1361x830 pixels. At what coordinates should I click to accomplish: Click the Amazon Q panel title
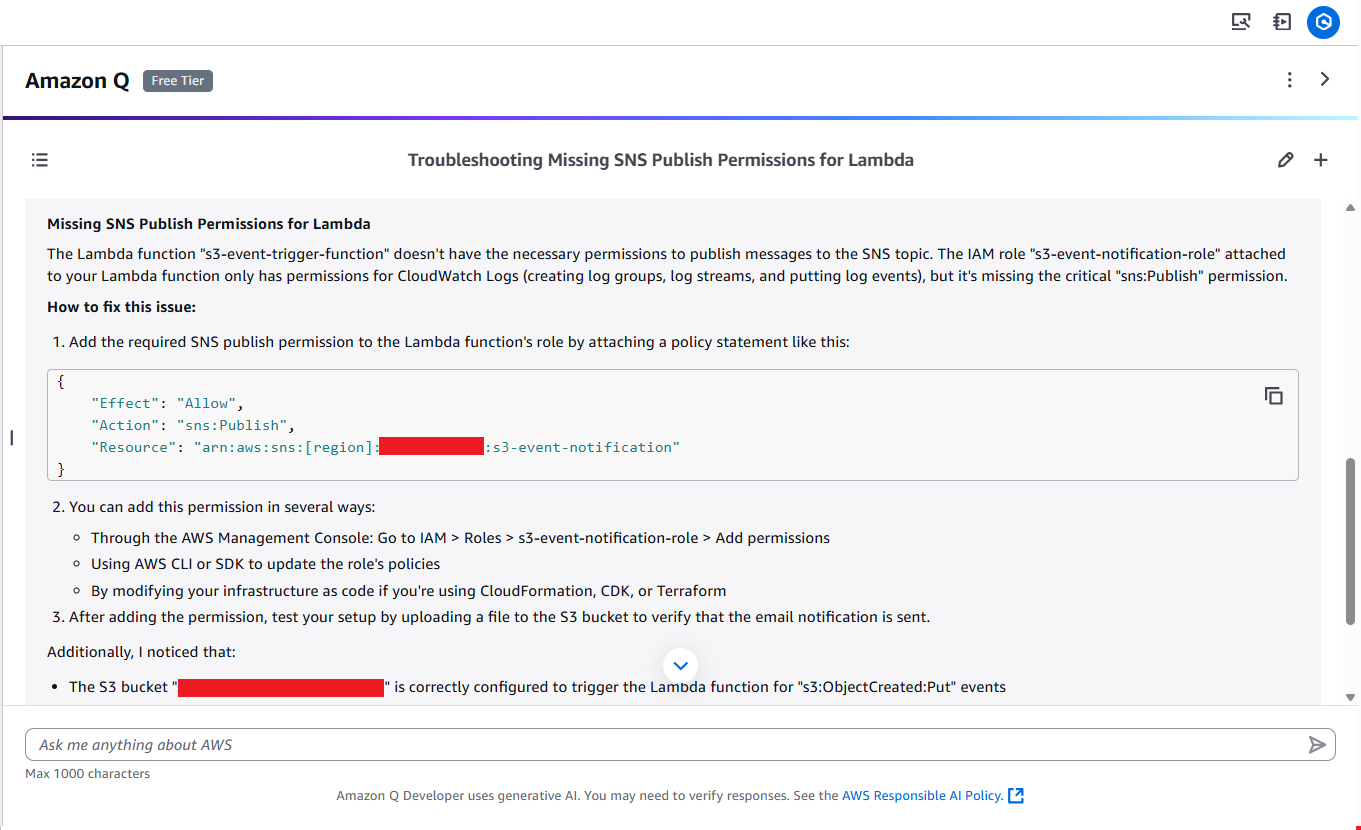[77, 81]
